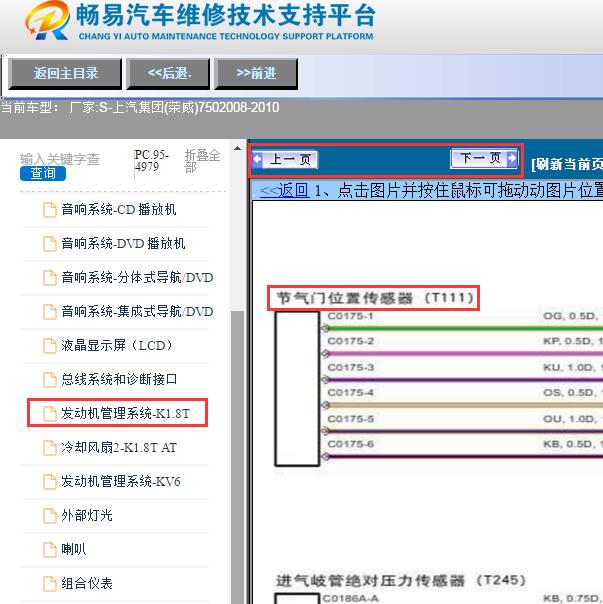Open 总线系统和诊断接口 entry
This screenshot has width=603, height=604.
click(x=119, y=379)
